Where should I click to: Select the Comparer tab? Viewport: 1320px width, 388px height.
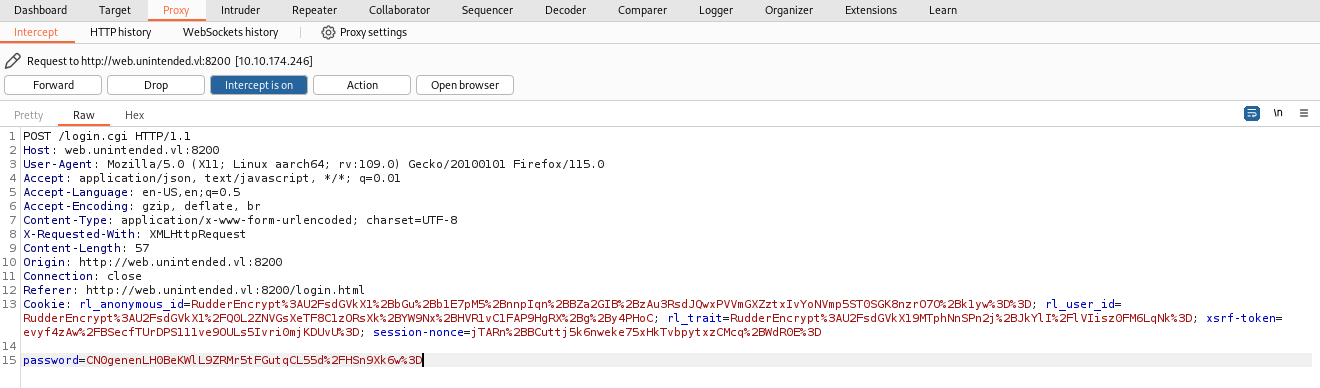[642, 10]
